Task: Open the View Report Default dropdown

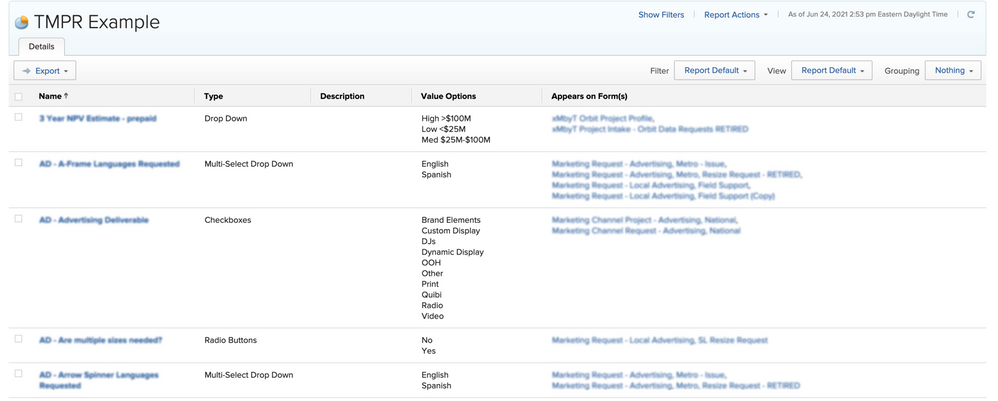Action: pos(831,71)
